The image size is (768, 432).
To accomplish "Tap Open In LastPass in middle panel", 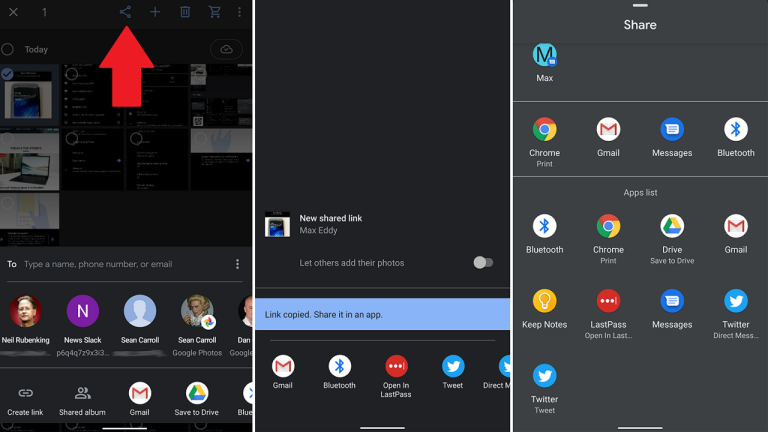I will (396, 376).
